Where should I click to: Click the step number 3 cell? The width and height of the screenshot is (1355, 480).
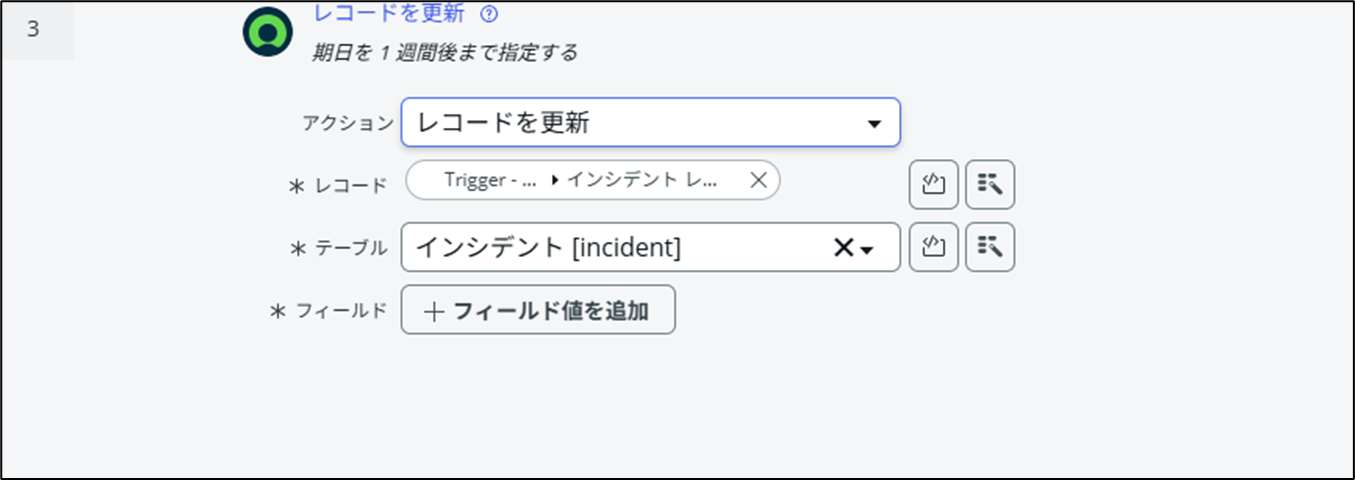[33, 29]
